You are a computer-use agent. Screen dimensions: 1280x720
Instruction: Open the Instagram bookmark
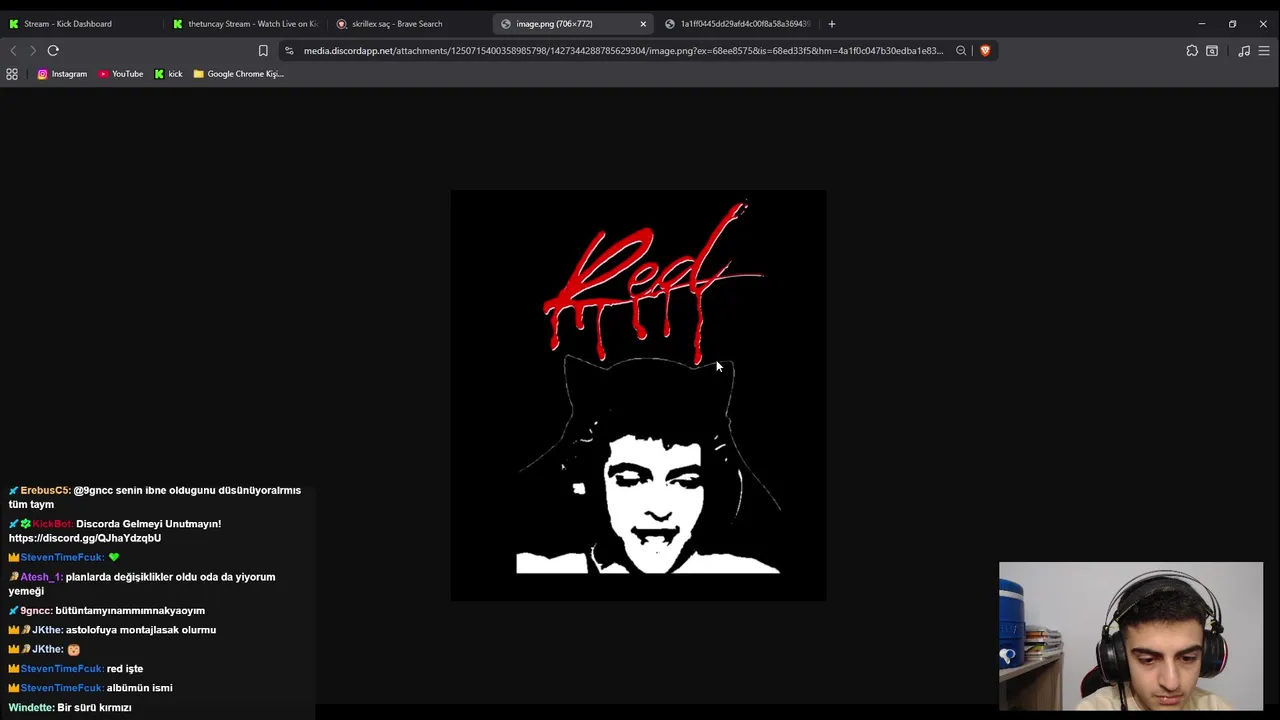pyautogui.click(x=62, y=74)
